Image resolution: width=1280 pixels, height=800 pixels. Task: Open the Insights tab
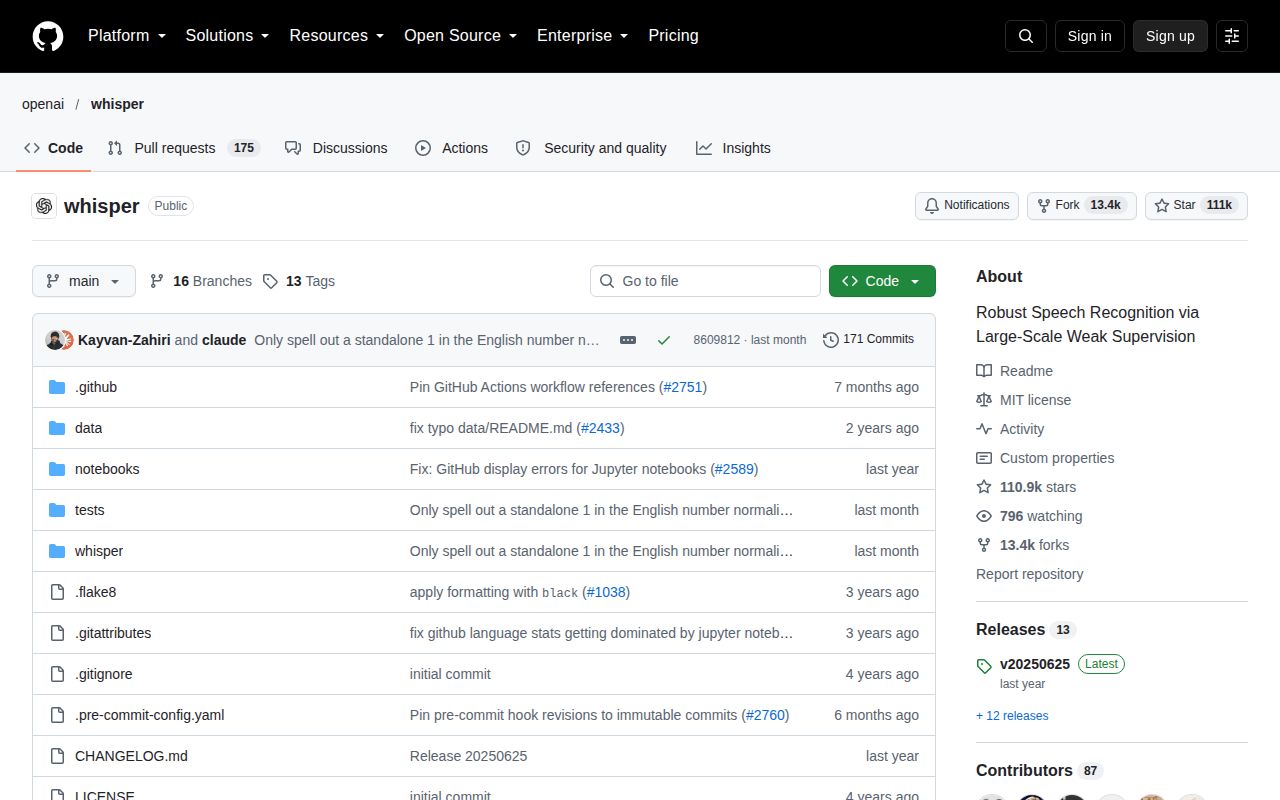(733, 148)
